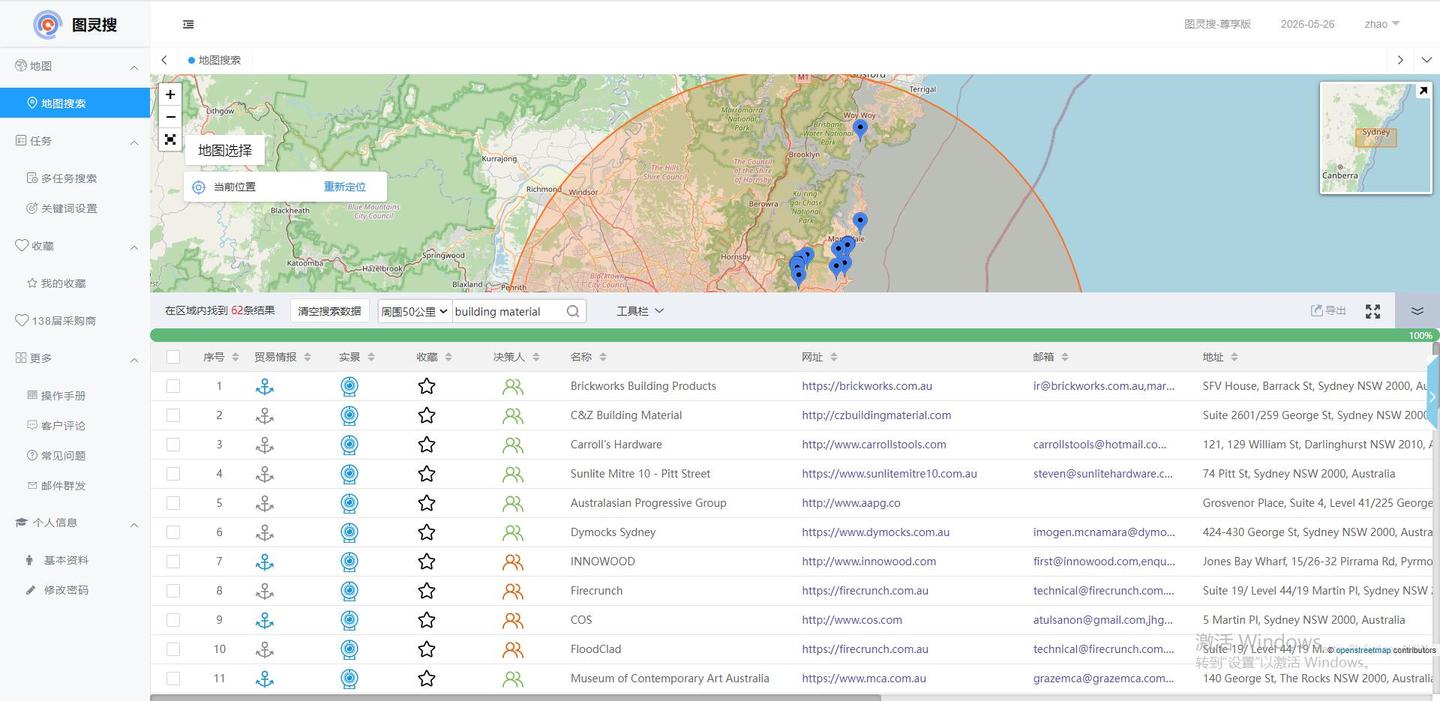
Task: Open the 周围50公里 radius dropdown
Action: tap(414, 311)
